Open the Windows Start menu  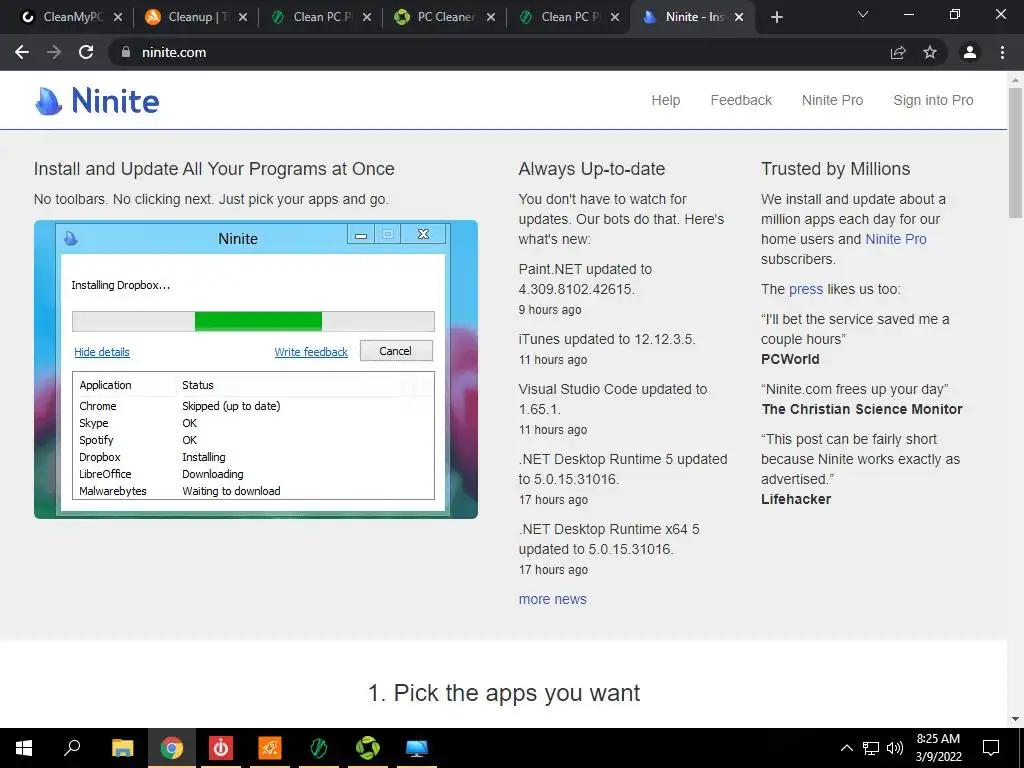(x=24, y=748)
